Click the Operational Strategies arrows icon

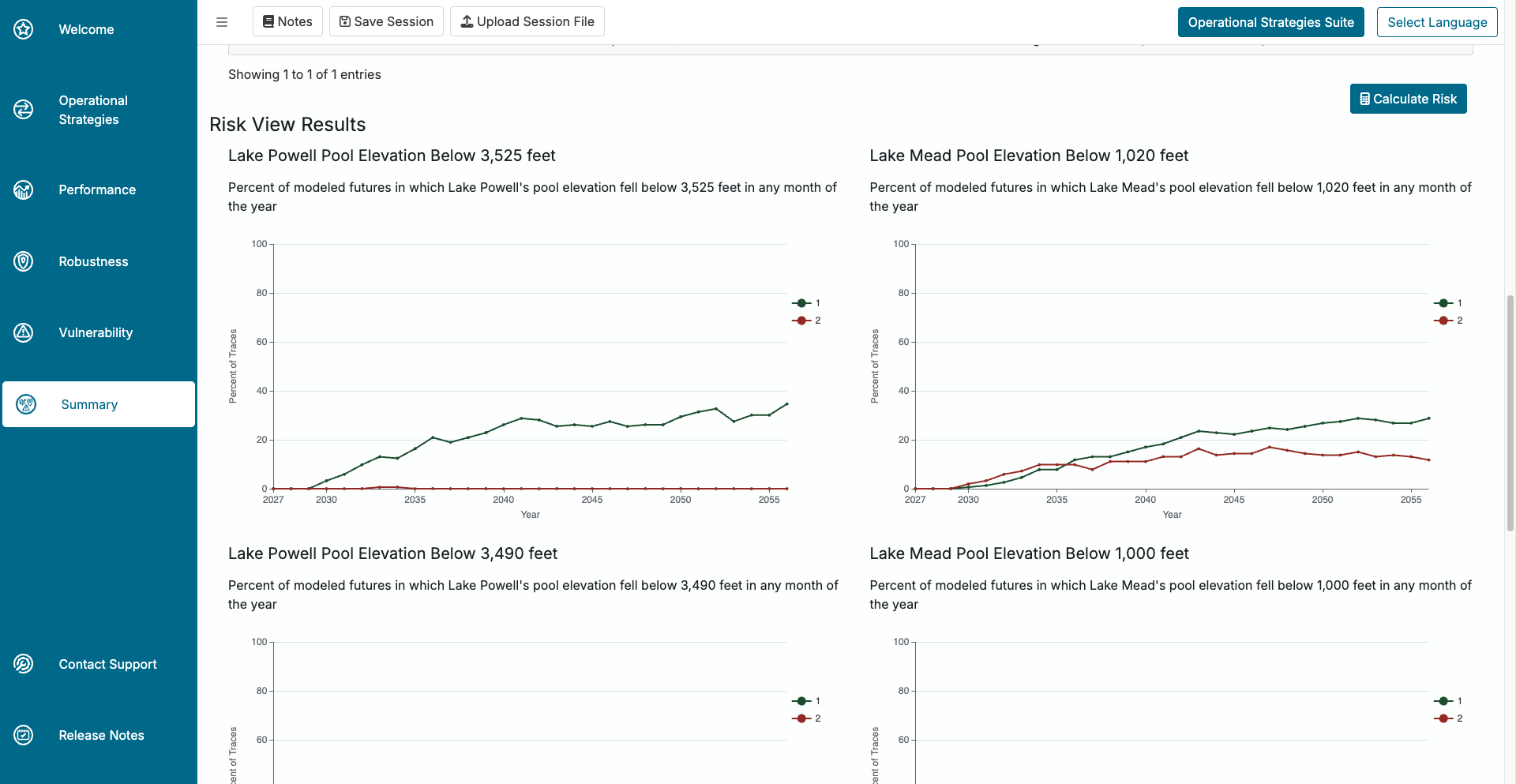[24, 110]
